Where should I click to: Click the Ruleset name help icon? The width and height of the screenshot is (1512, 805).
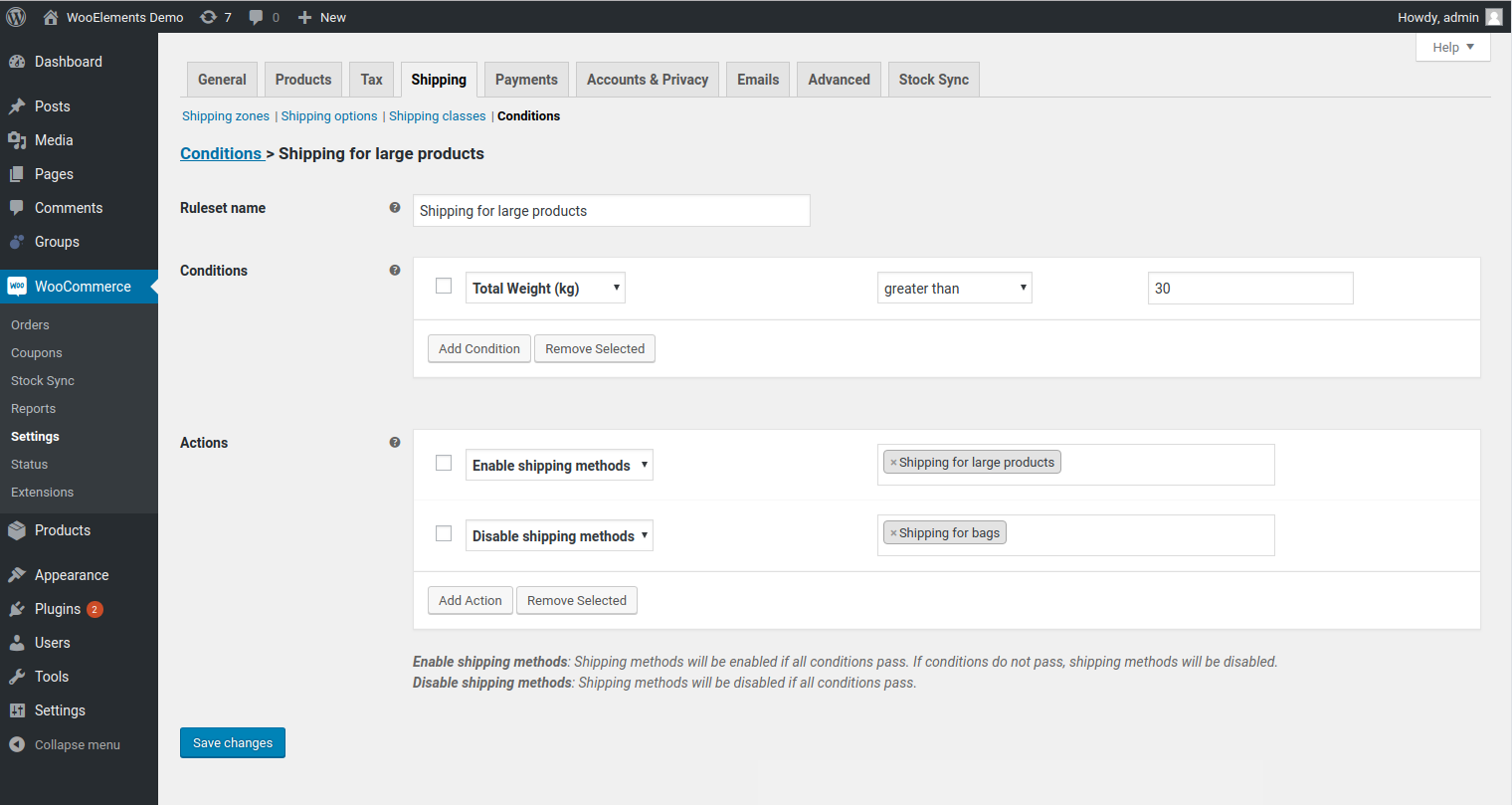pos(395,208)
